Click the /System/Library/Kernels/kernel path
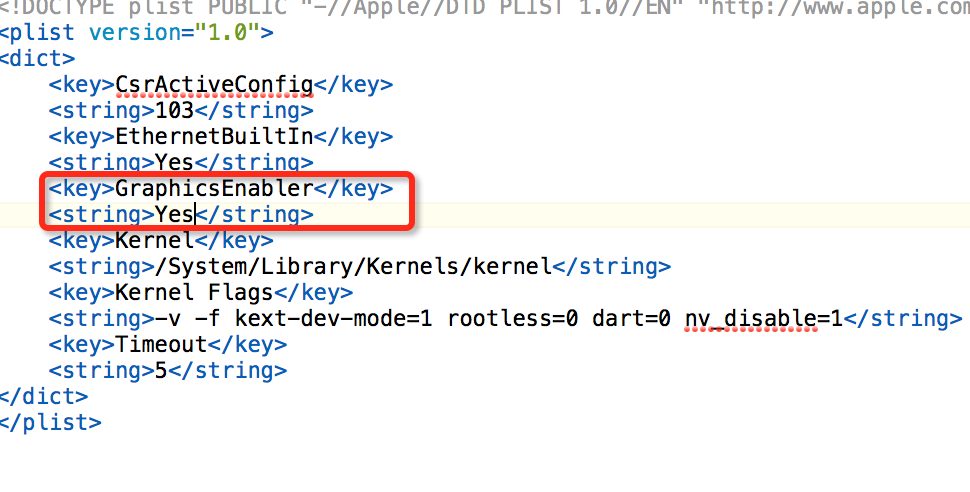Viewport: 970px width, 492px height. pos(353,267)
